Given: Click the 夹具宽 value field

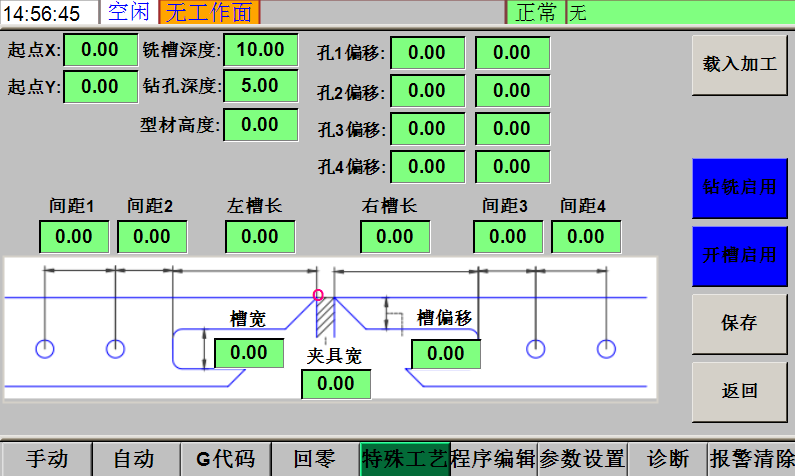Looking at the screenshot, I should 336,384.
